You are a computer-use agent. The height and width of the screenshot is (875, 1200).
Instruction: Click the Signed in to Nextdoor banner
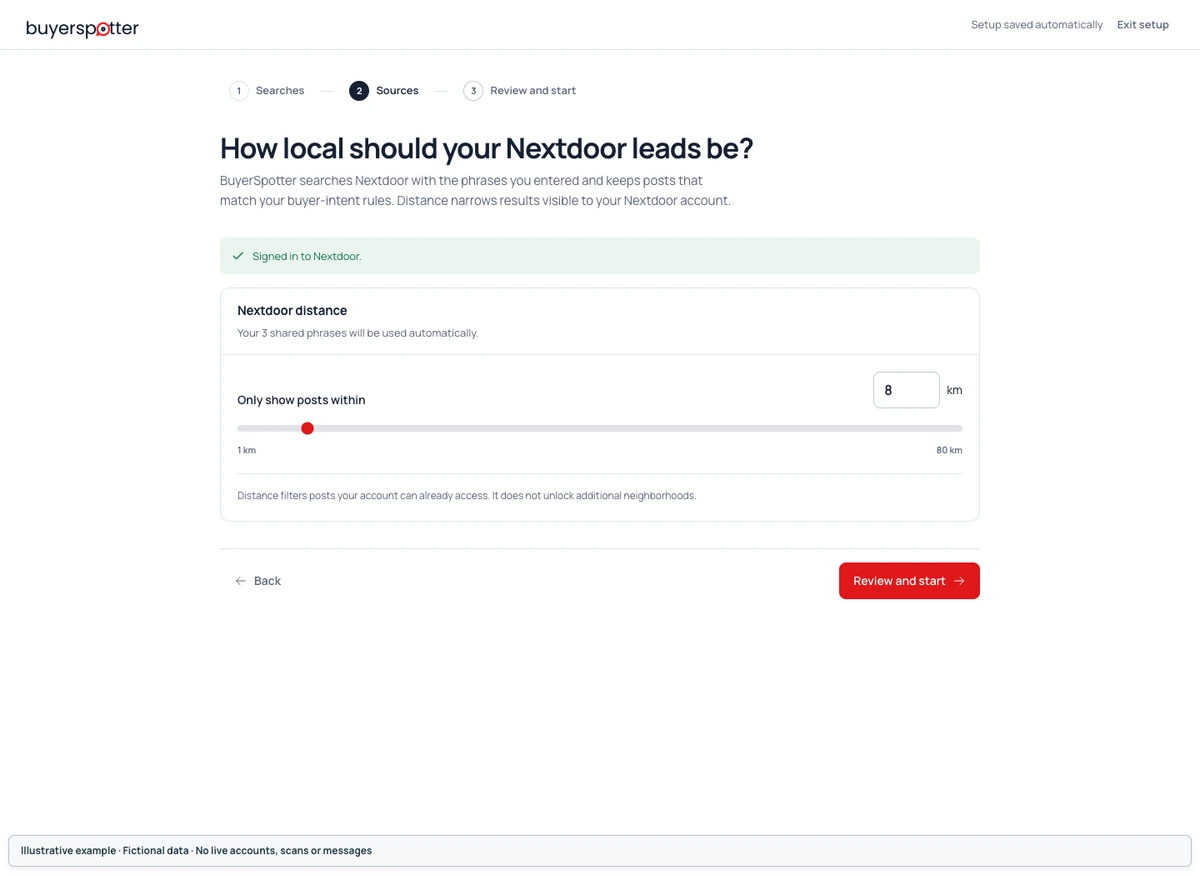pos(600,256)
